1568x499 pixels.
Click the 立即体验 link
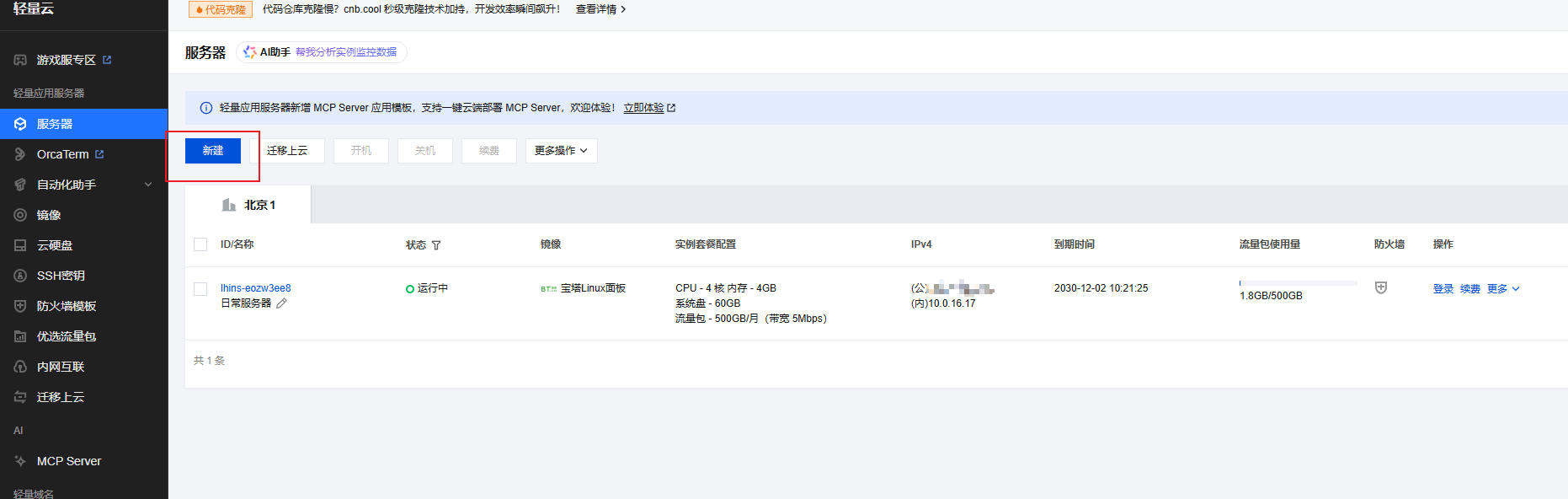(x=643, y=108)
